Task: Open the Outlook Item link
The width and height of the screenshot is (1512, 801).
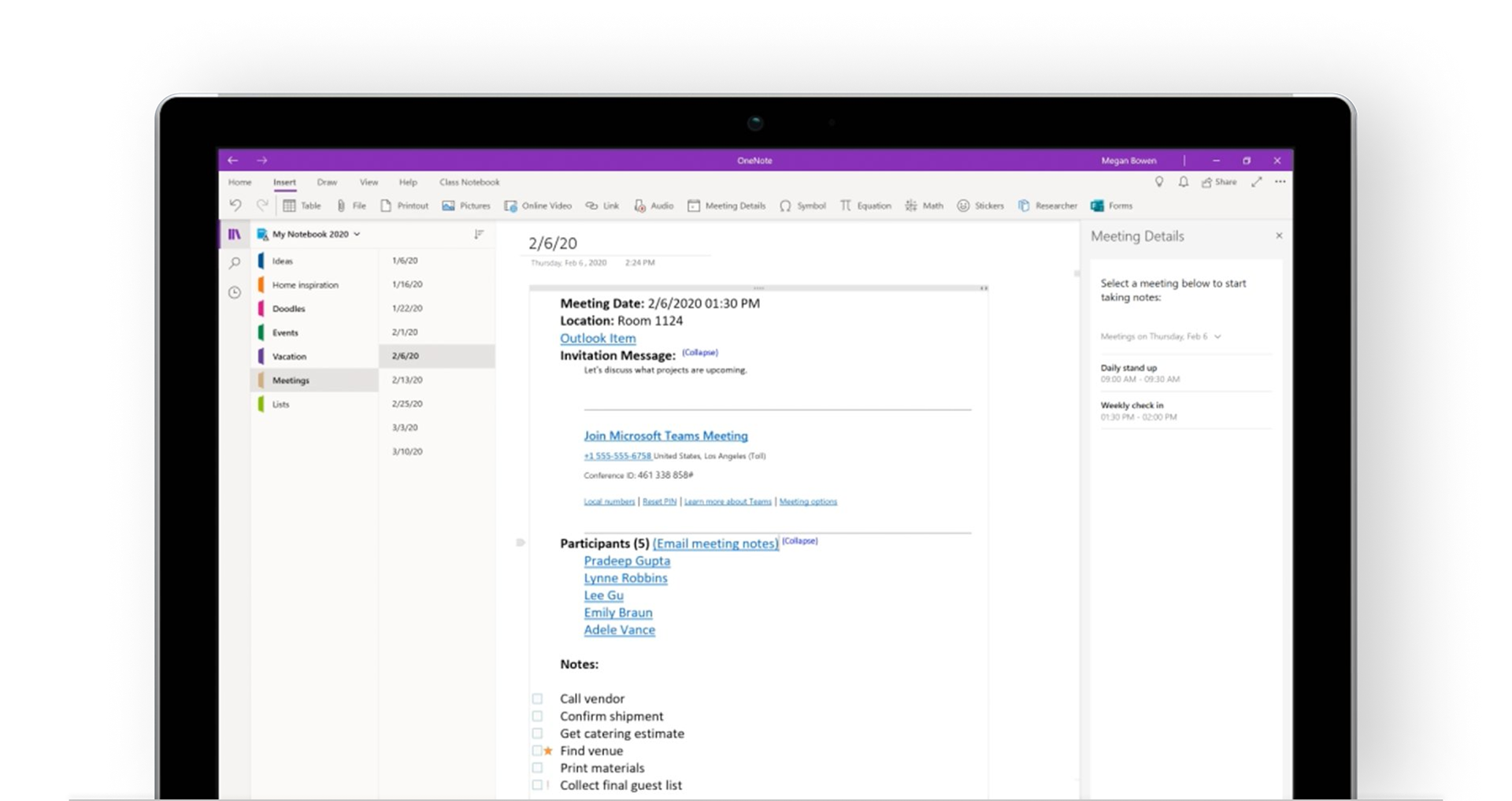Action: click(x=598, y=338)
